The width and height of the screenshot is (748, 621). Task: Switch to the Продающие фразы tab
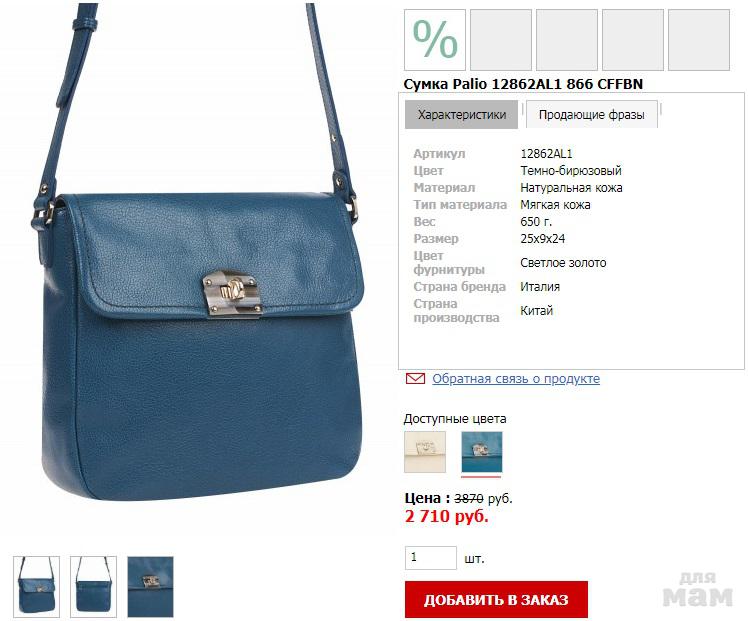coord(592,114)
